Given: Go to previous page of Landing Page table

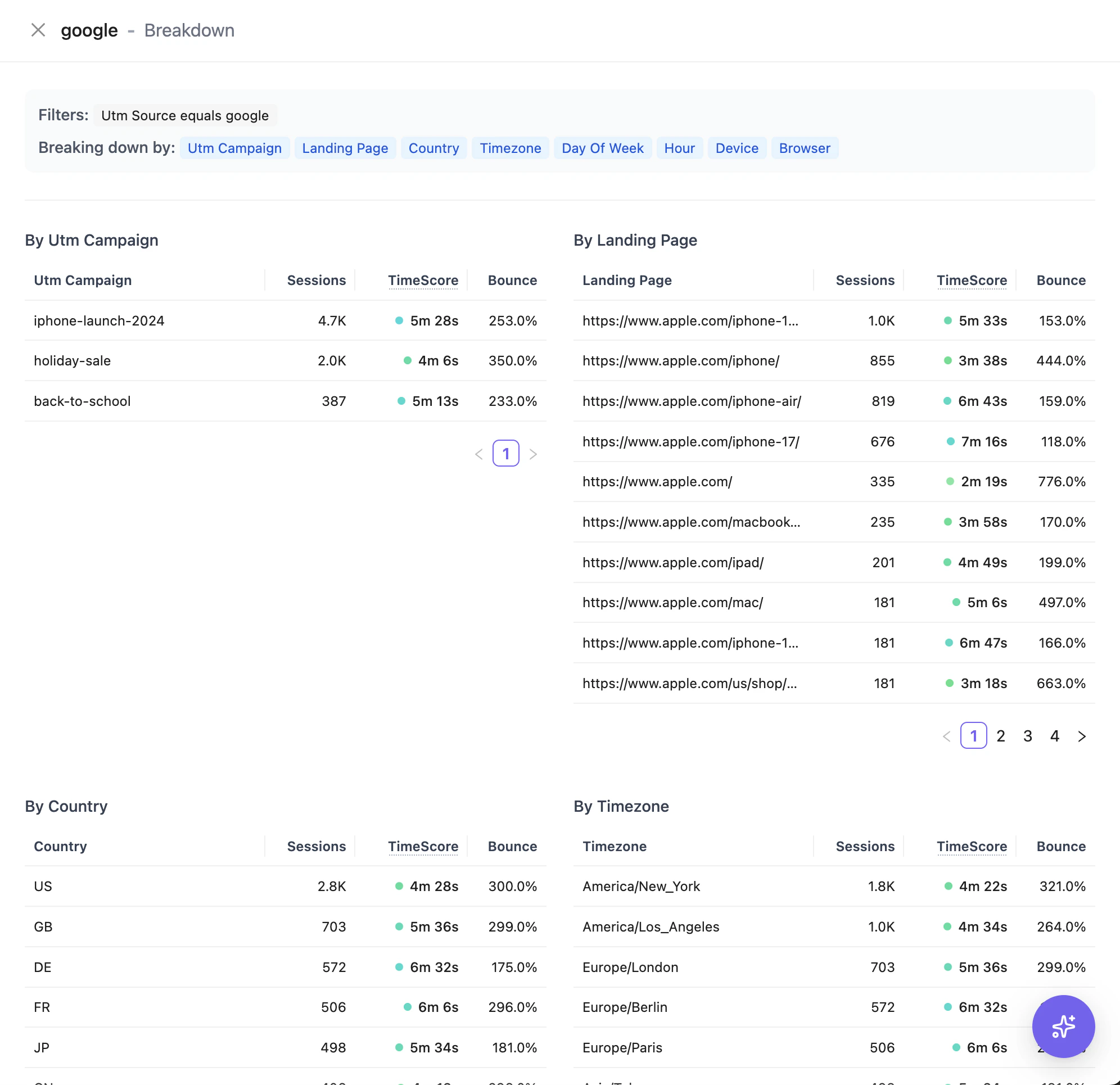Looking at the screenshot, I should pos(946,736).
